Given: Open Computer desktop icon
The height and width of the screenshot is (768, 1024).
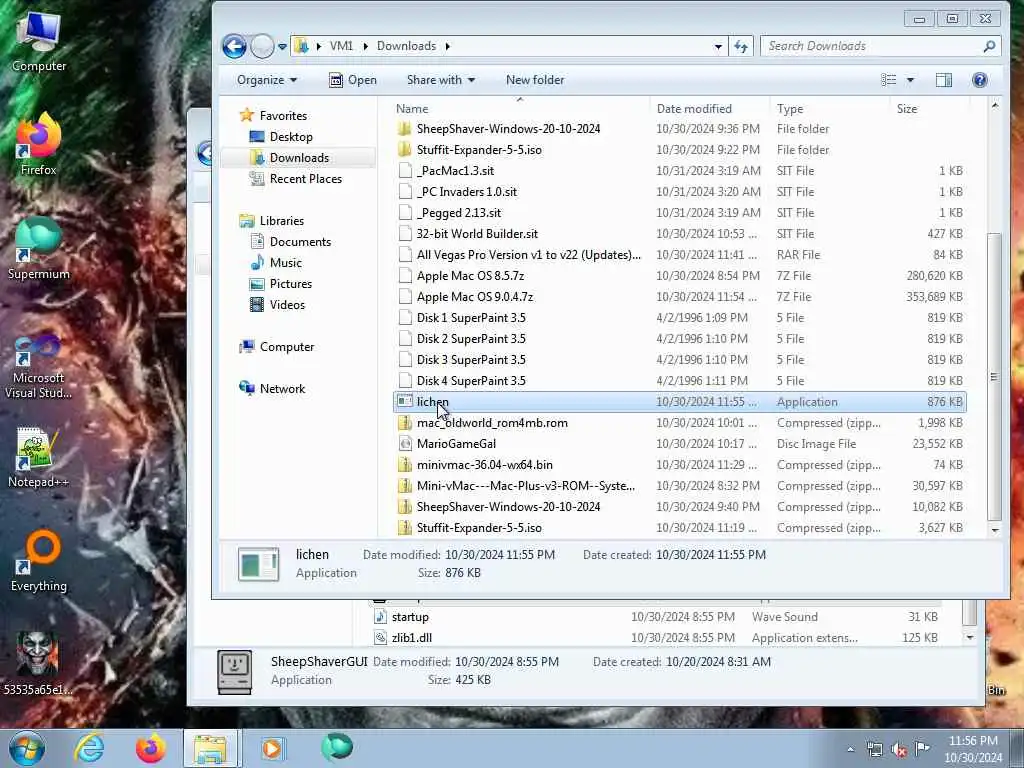Looking at the screenshot, I should point(39,41).
